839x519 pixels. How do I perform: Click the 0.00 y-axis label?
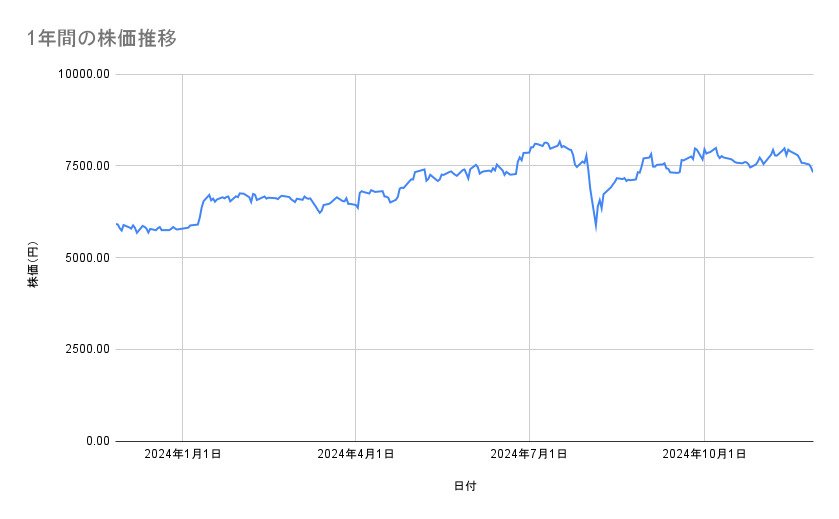click(96, 441)
